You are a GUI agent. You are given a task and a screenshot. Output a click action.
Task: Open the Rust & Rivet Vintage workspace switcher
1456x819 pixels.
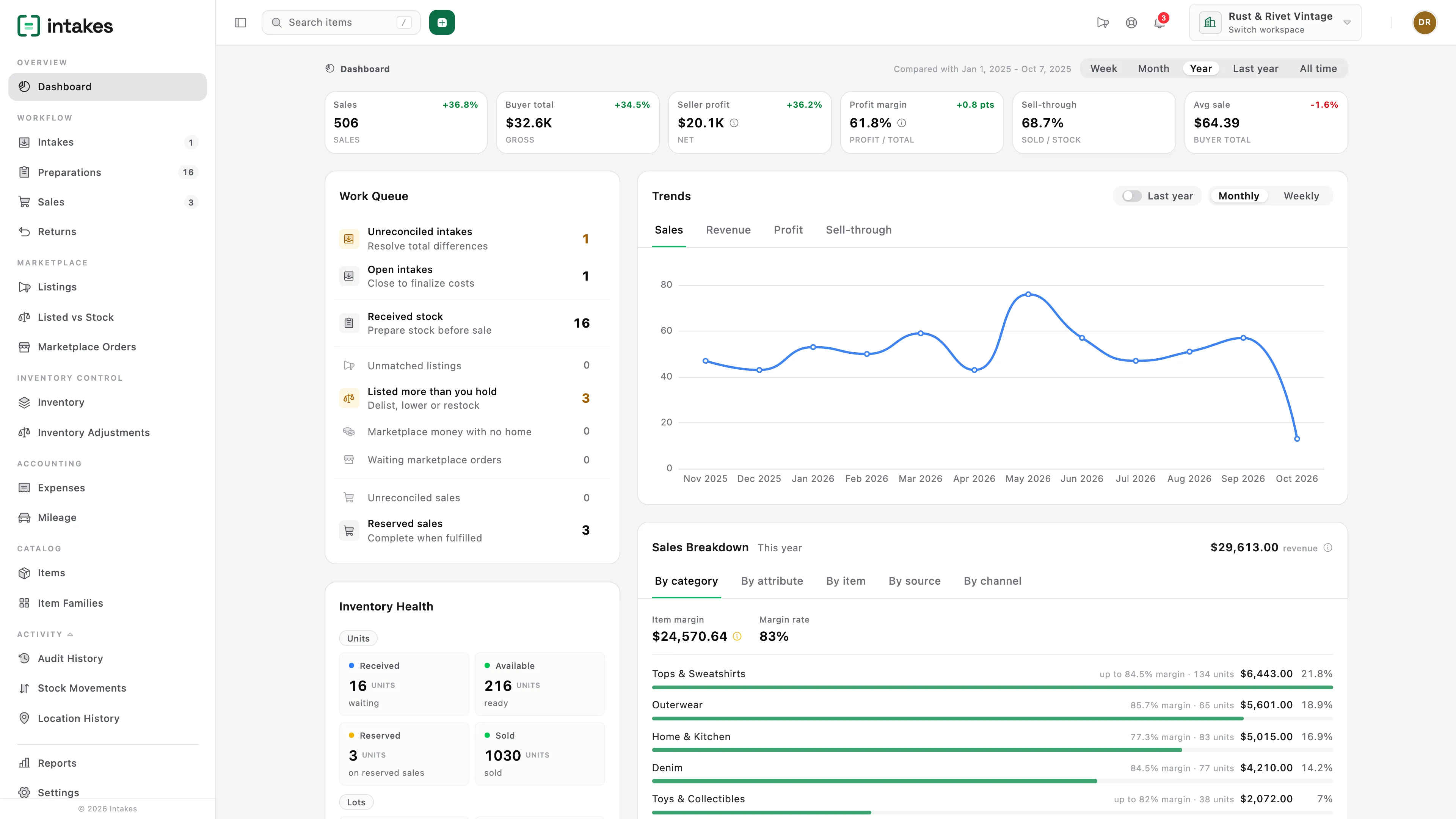(x=1275, y=23)
